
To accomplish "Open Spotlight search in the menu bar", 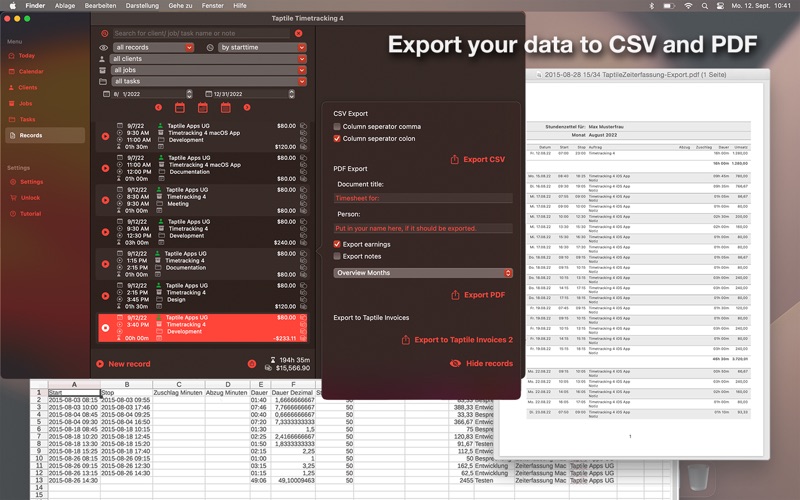I will pyautogui.click(x=705, y=6).
